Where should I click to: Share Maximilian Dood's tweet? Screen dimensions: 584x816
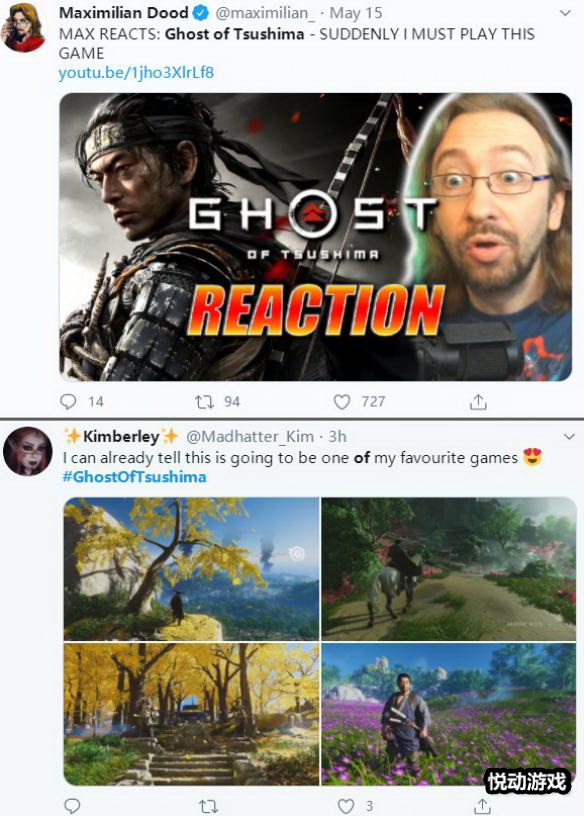[x=478, y=401]
